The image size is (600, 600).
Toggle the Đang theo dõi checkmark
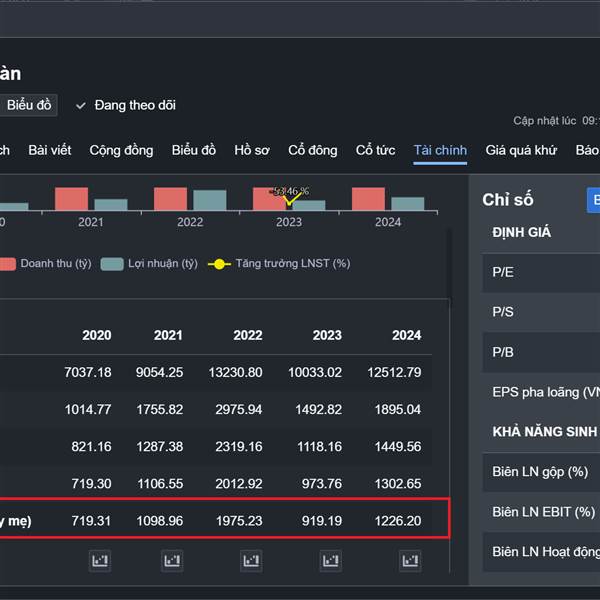click(81, 105)
